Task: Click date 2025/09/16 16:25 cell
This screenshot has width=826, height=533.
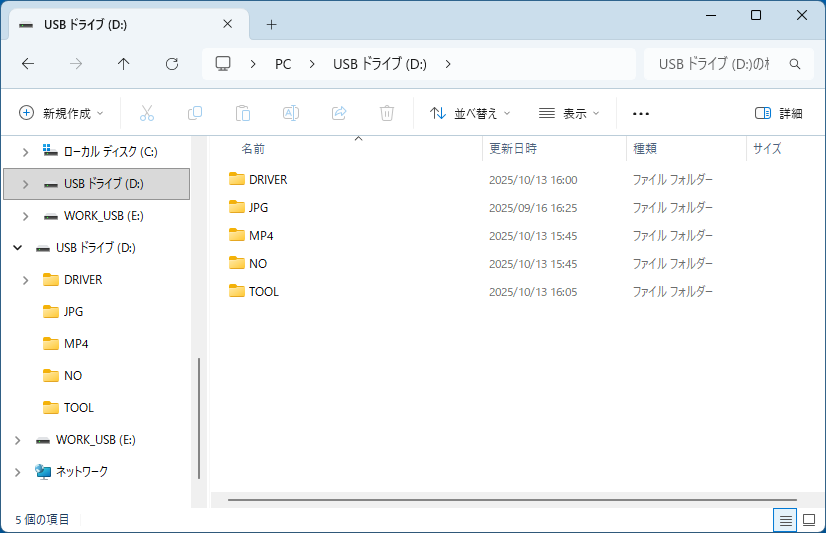Action: tap(533, 208)
